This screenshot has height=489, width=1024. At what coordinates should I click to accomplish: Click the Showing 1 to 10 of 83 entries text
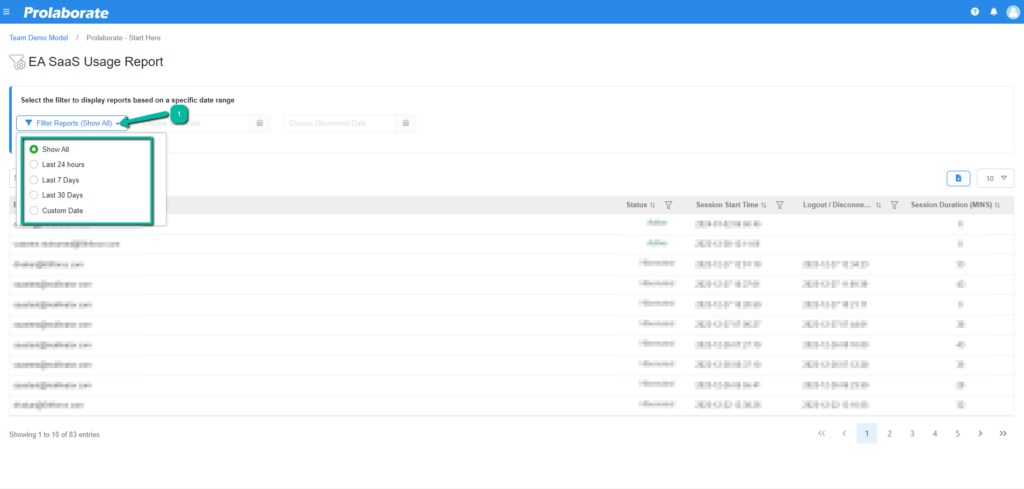click(54, 434)
